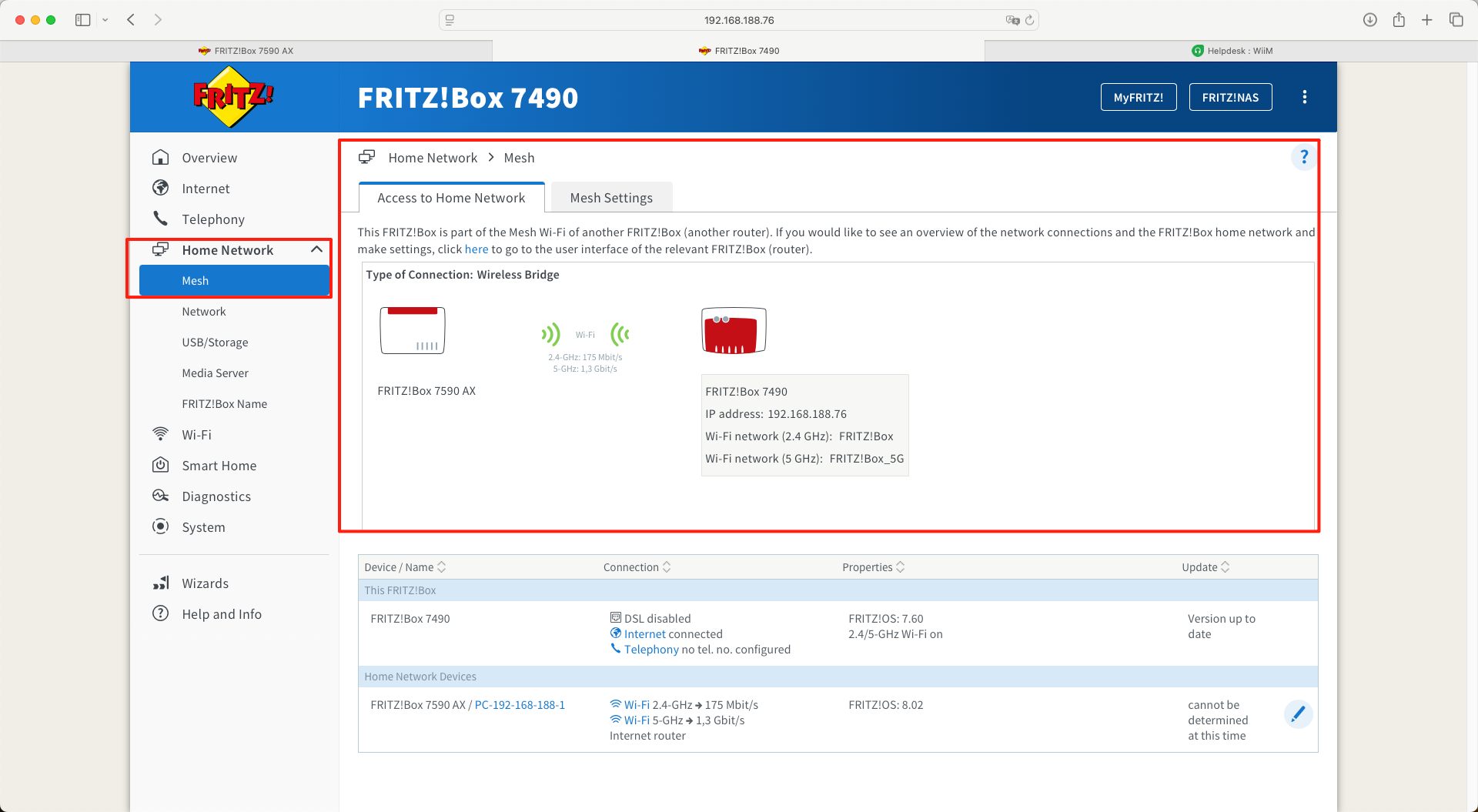
Task: Click the Wi-Fi signal icon in sidebar
Action: (x=160, y=434)
